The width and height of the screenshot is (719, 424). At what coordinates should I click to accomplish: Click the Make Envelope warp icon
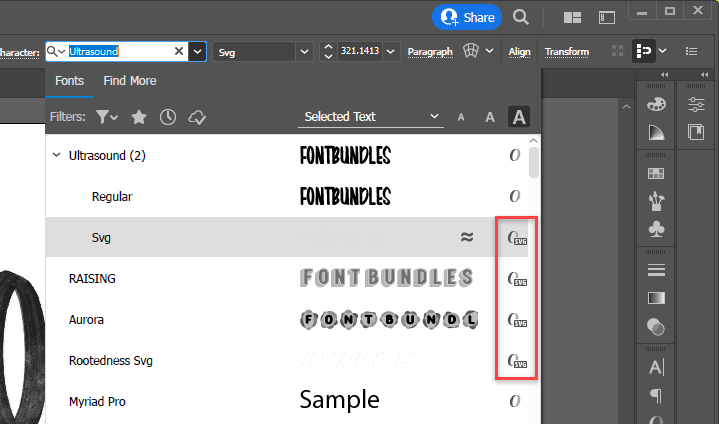(x=470, y=50)
